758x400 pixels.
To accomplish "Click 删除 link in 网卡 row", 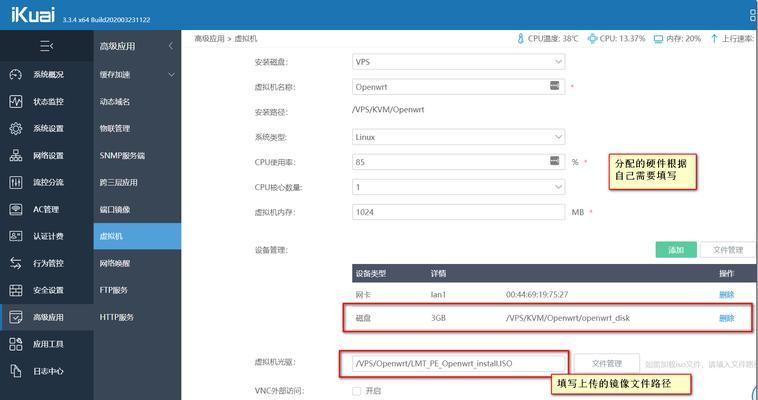I will point(727,295).
